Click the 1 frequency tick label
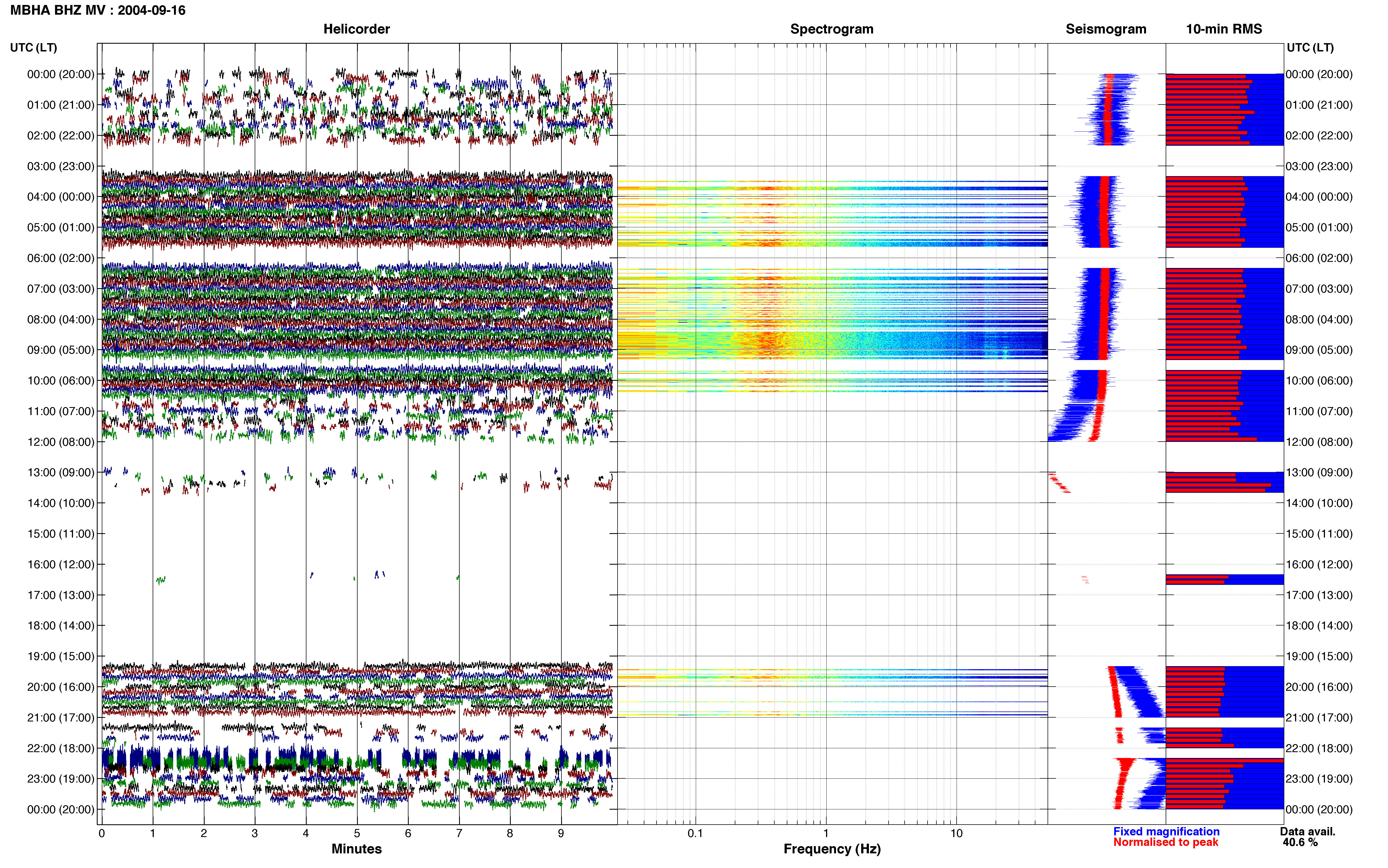Screen dimensions: 1388x868 826,833
